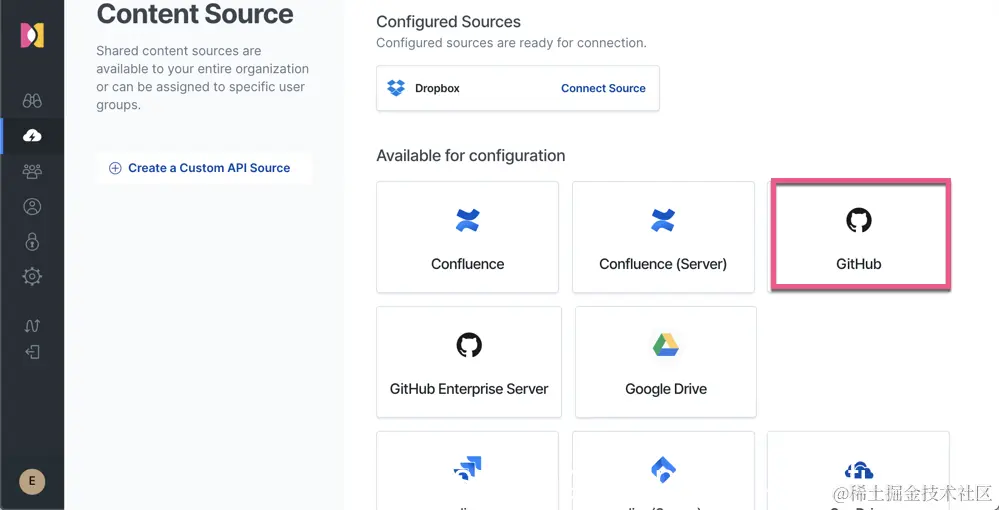Select the Confluence source card

tap(468, 237)
